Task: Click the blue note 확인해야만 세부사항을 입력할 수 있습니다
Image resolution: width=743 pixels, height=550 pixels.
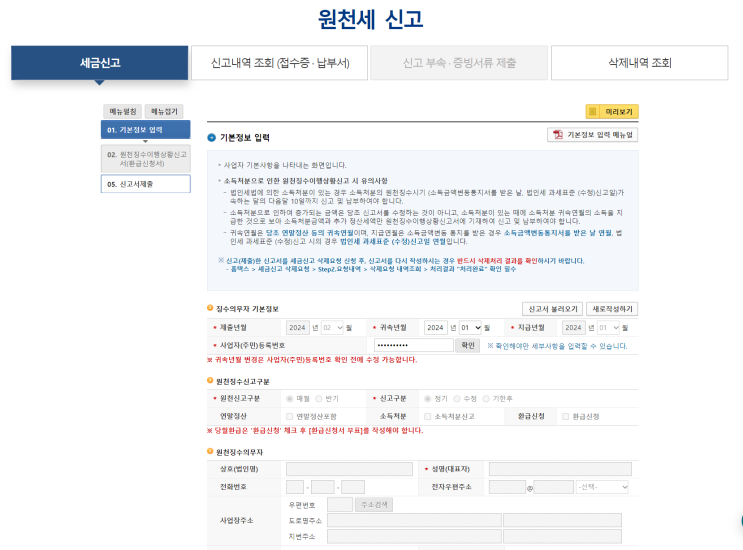Action: coord(557,346)
